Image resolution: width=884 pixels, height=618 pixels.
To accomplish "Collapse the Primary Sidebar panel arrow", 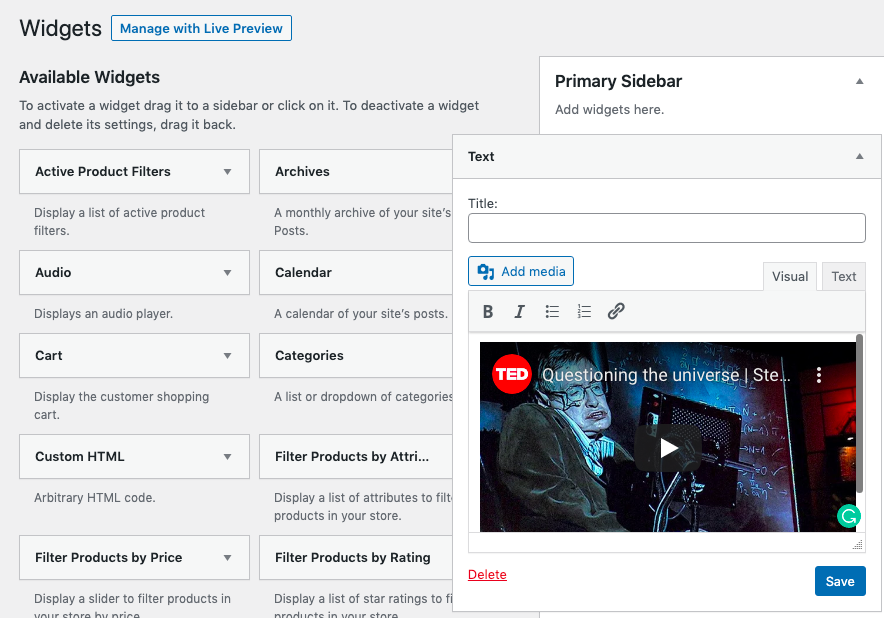I will pos(860,81).
